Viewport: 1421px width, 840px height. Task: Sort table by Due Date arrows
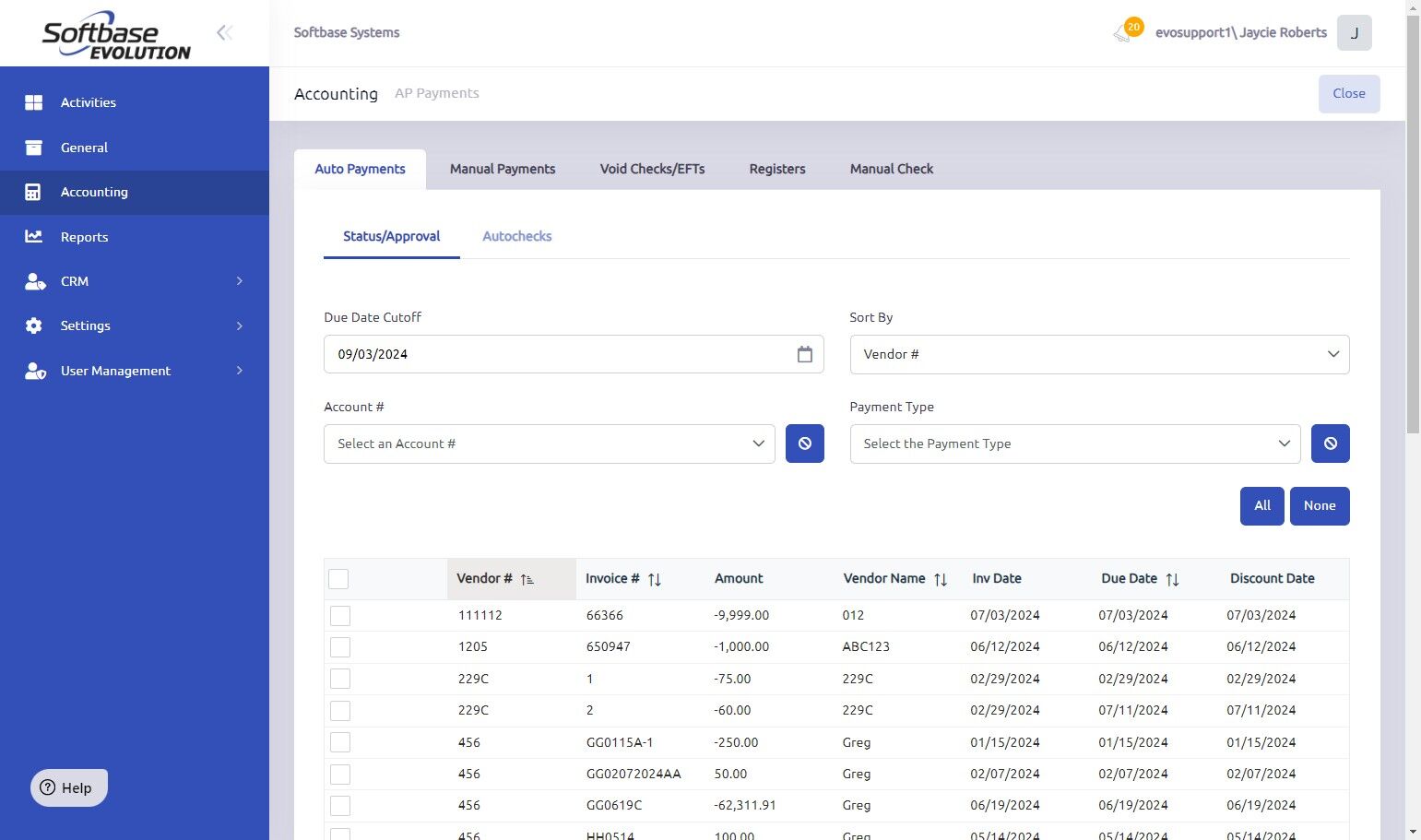[x=1171, y=579]
